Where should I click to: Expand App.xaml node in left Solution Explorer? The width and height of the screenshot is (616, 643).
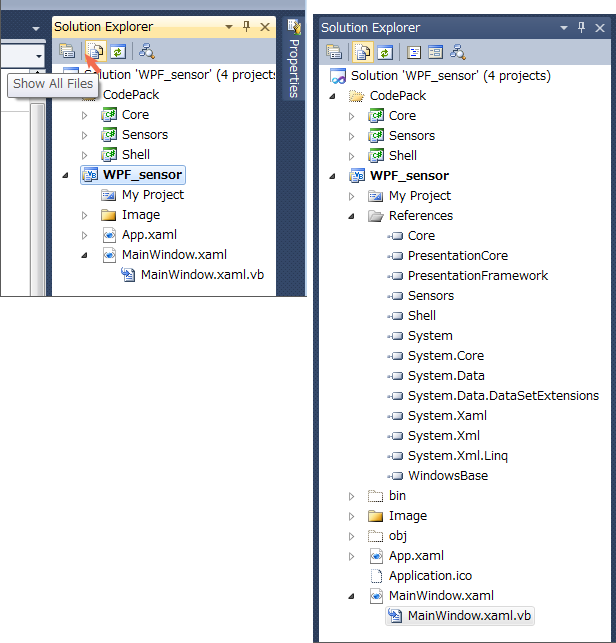(x=84, y=235)
